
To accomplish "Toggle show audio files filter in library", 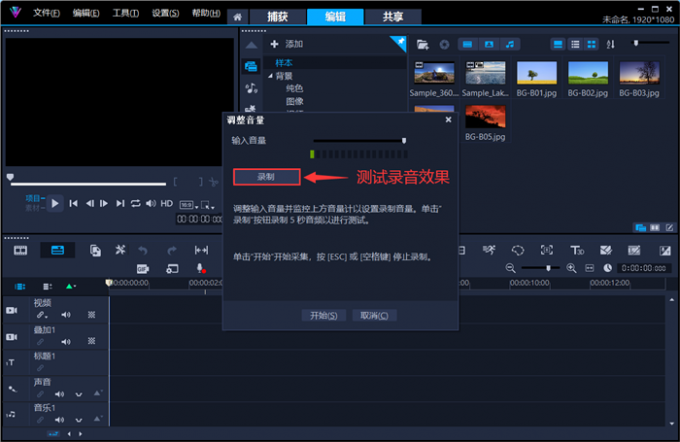I will [x=510, y=44].
